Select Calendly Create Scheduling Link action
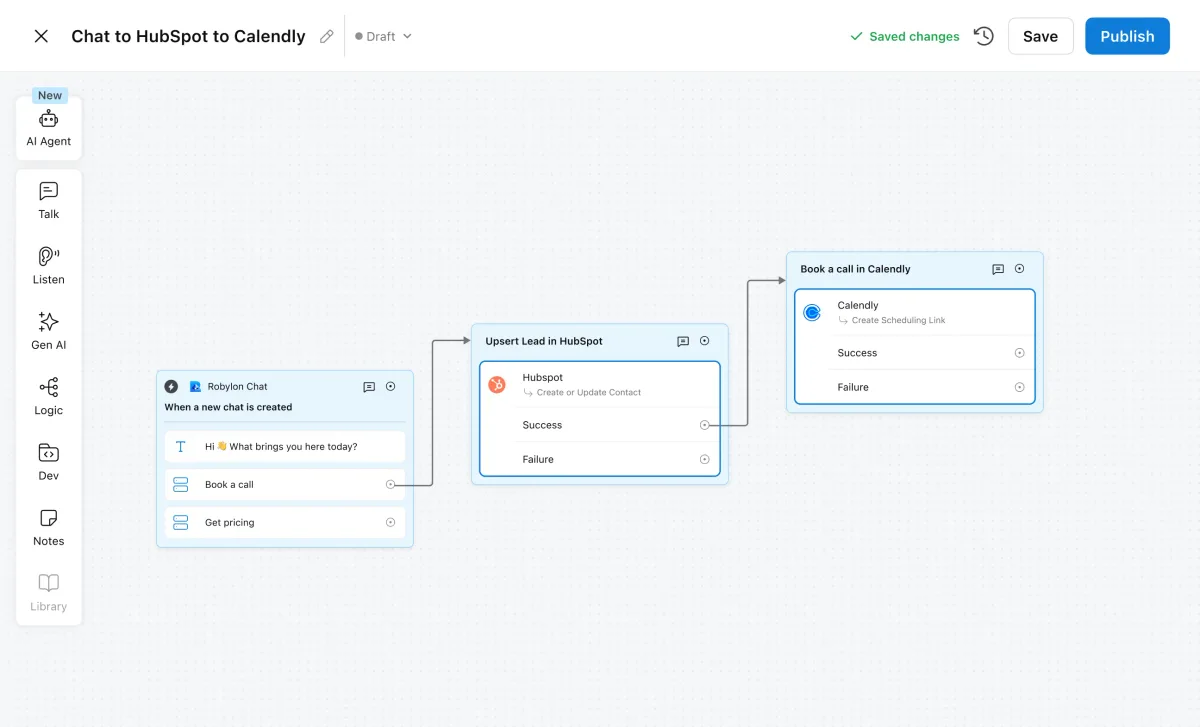The image size is (1200, 727). 915,312
